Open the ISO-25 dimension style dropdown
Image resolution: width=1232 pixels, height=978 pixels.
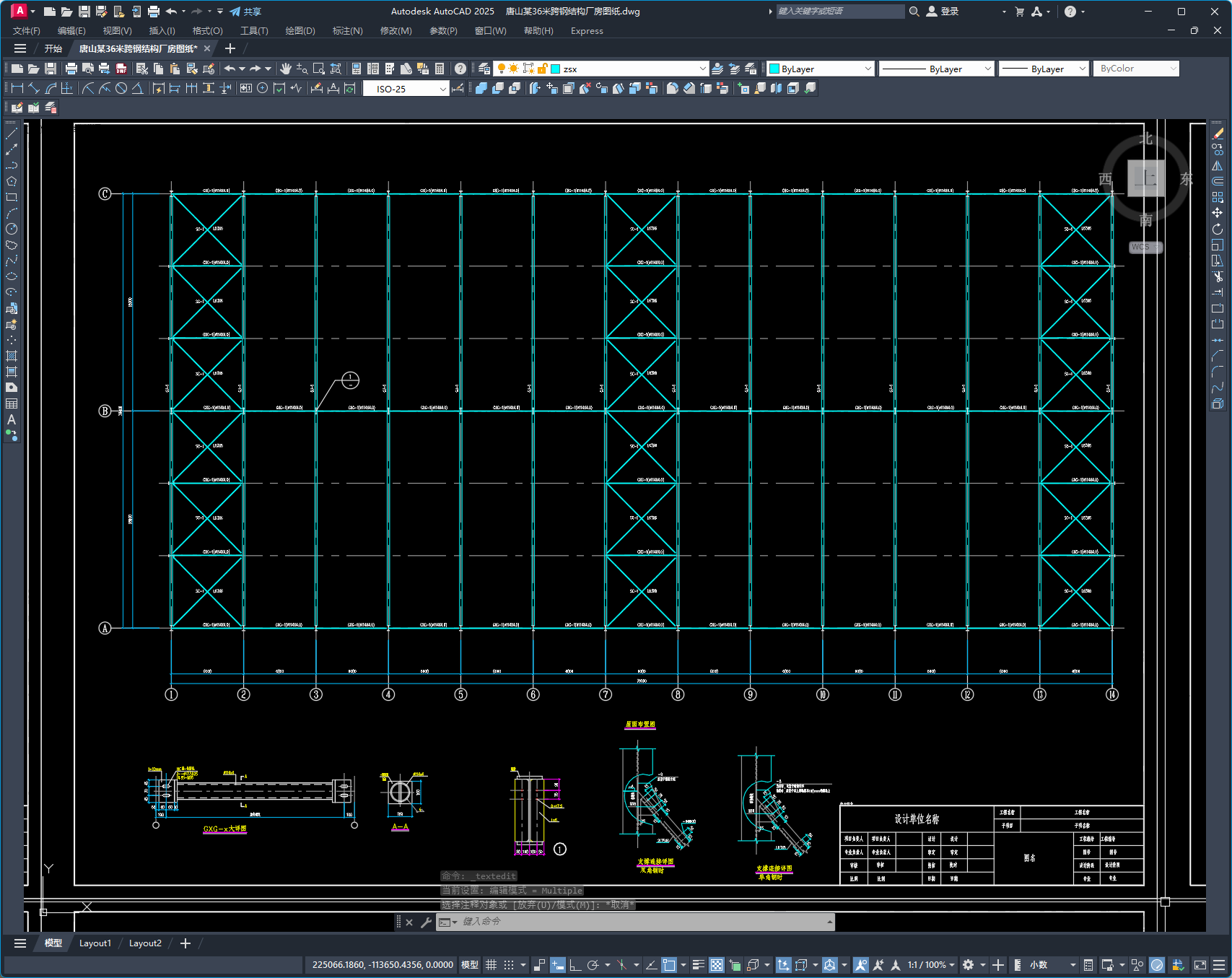tap(406, 89)
